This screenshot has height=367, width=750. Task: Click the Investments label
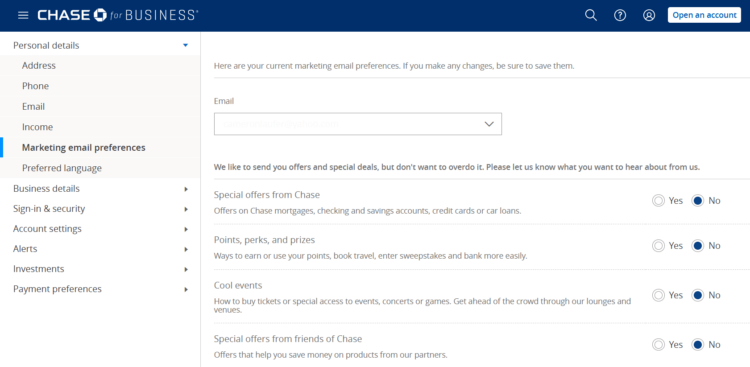click(x=38, y=269)
